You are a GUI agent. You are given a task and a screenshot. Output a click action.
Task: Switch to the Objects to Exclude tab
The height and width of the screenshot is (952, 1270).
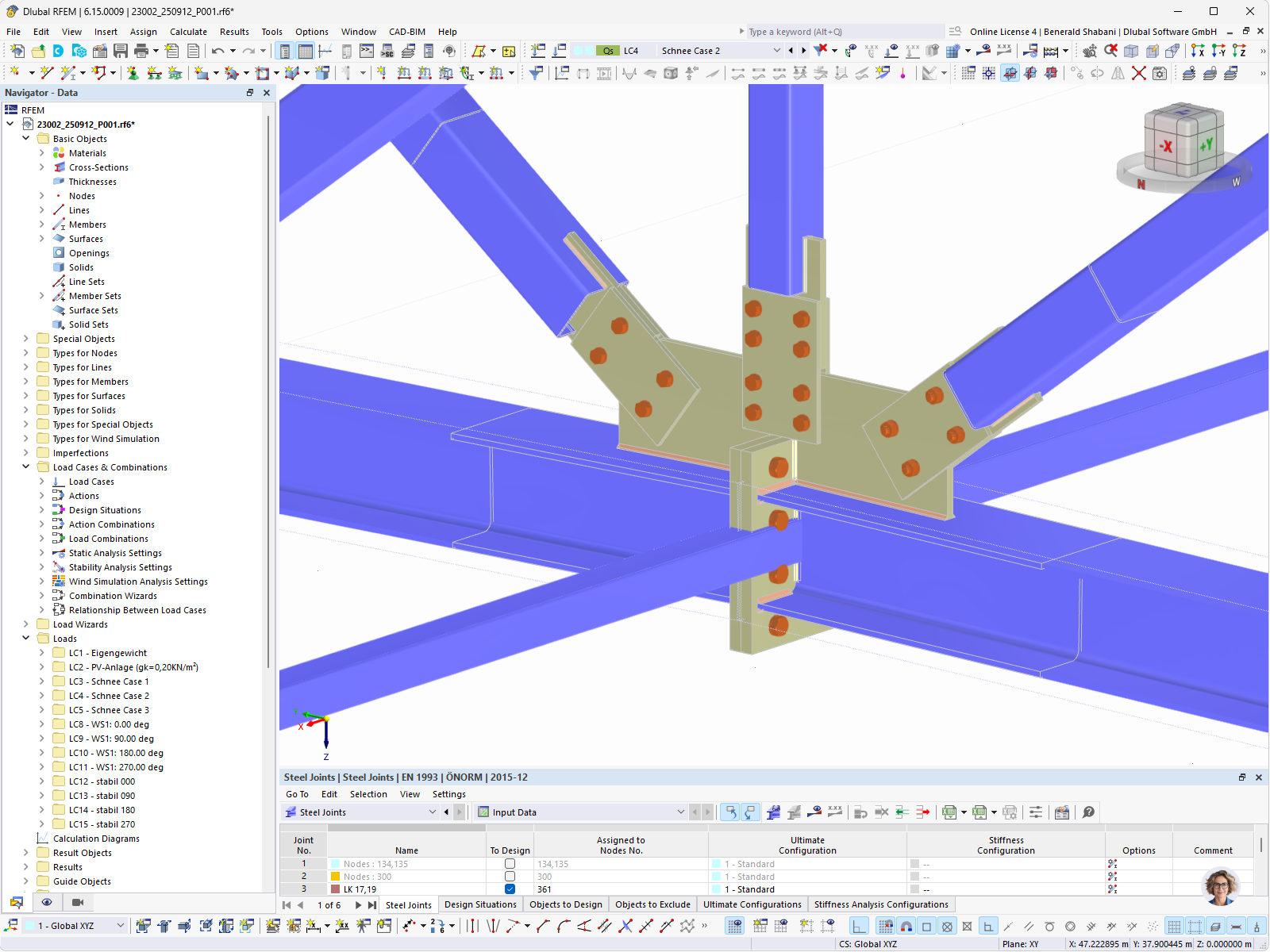coord(652,904)
